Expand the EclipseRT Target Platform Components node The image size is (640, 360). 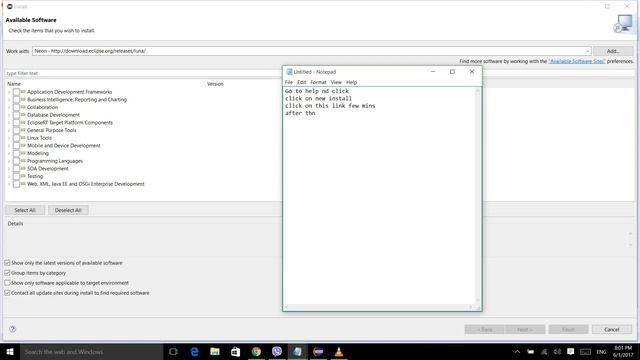point(9,123)
